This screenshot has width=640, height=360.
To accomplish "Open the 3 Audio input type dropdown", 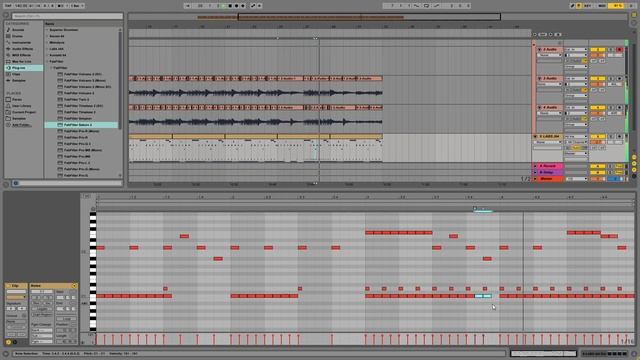I will point(576,78).
